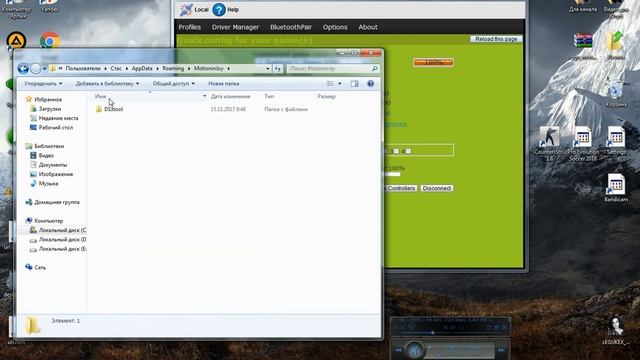640x360 pixels.
Task: Focus the Explorer search box
Action: 333,69
